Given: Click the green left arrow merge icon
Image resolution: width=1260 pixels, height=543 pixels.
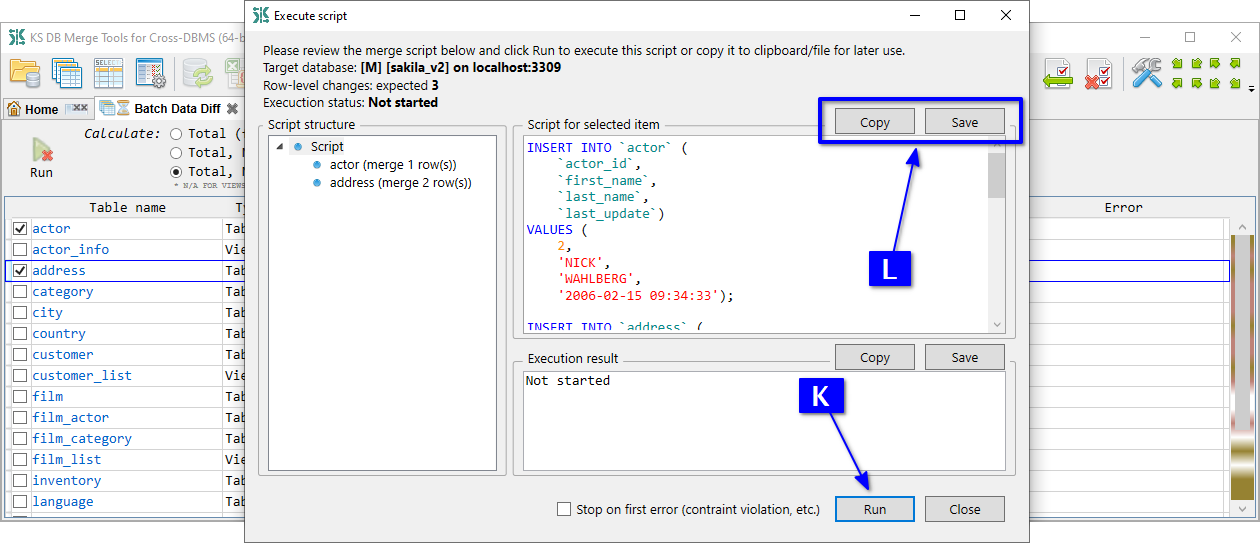Looking at the screenshot, I should 1057,73.
